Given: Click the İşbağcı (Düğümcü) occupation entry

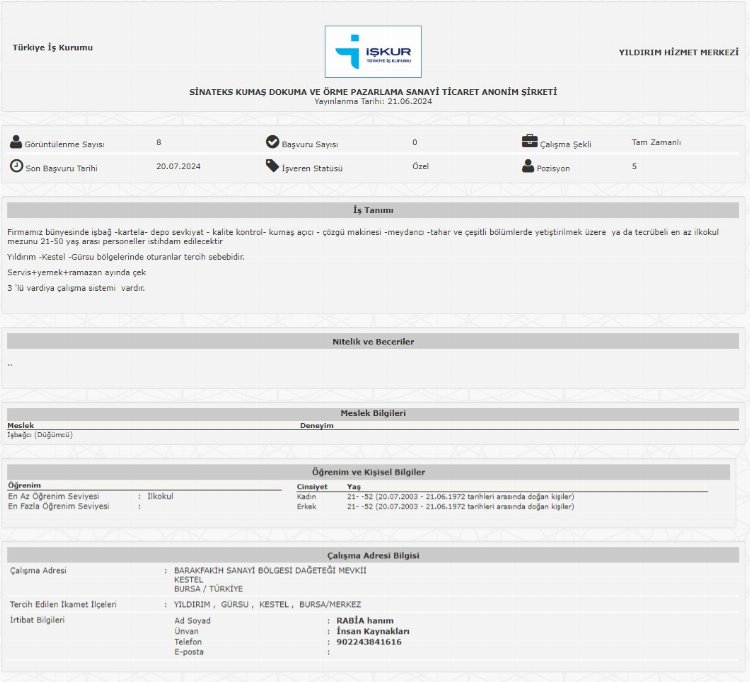Looking at the screenshot, I should [x=40, y=435].
